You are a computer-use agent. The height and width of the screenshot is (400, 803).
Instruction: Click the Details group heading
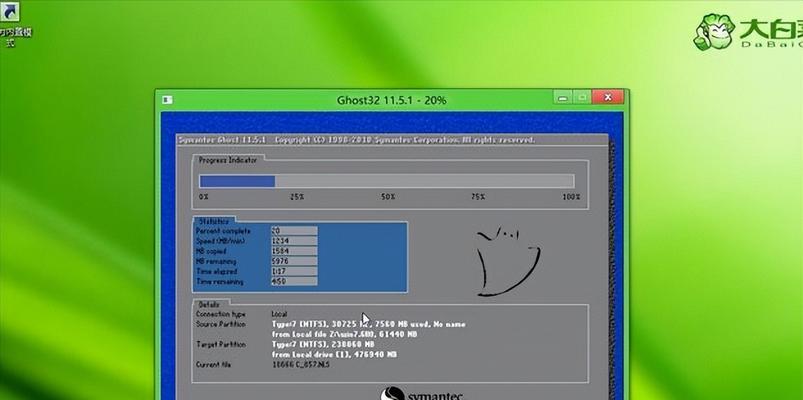click(x=209, y=304)
